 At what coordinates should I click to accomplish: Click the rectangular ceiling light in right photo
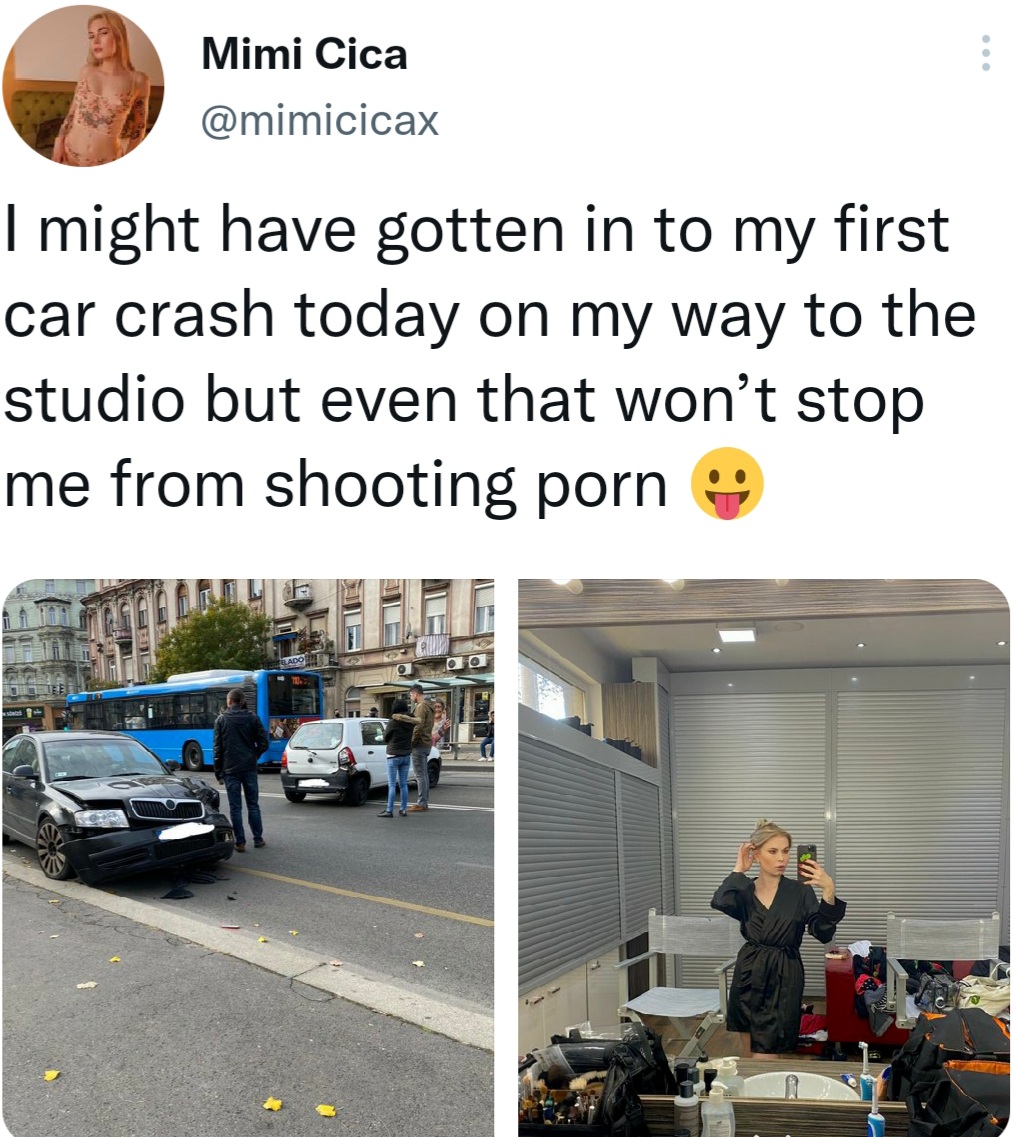point(737,635)
